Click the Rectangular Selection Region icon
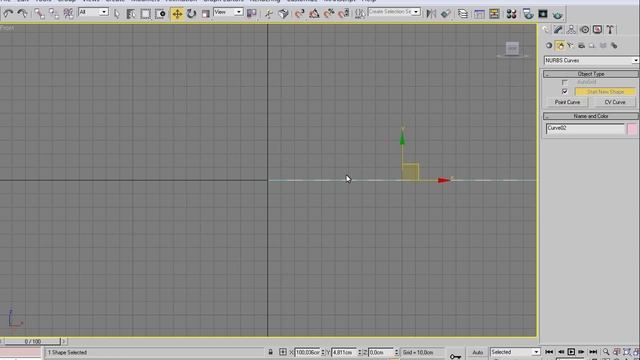 point(145,14)
